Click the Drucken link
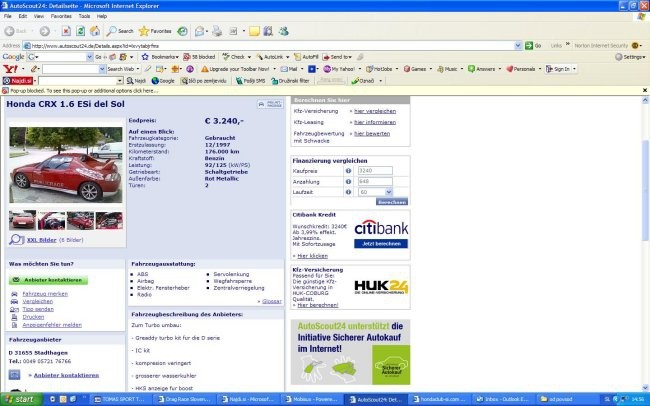The height and width of the screenshot is (406, 650). (33, 317)
